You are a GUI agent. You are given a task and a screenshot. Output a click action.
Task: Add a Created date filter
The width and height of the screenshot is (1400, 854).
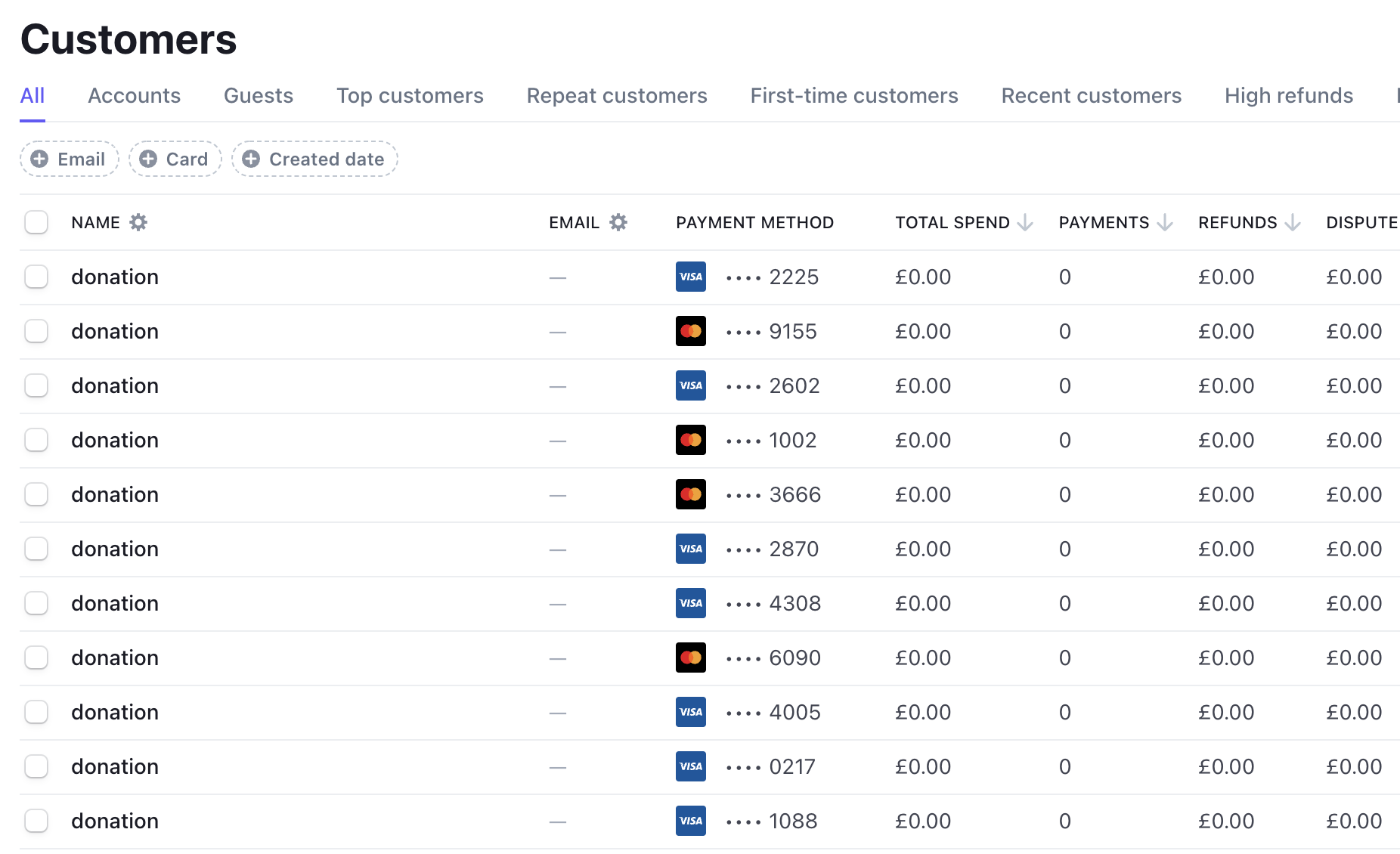[x=314, y=159]
